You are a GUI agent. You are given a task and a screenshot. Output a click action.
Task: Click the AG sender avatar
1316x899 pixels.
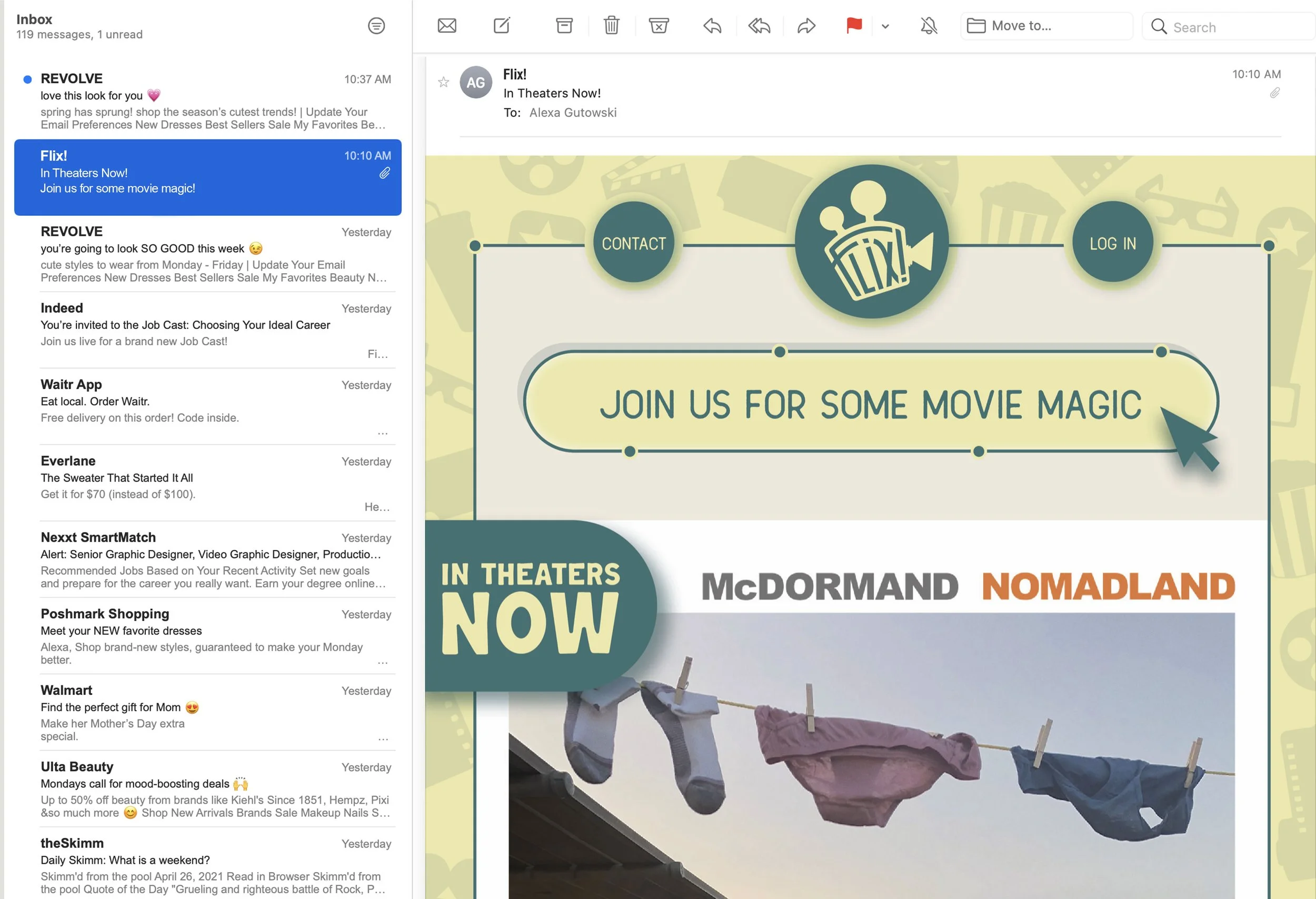pyautogui.click(x=476, y=83)
